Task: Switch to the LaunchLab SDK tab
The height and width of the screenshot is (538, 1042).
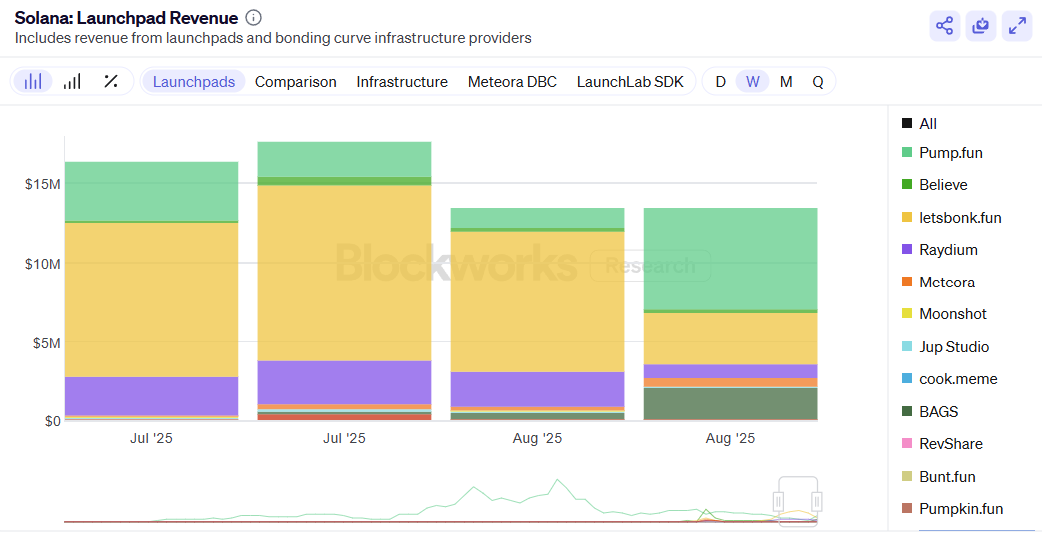Action: tap(630, 82)
